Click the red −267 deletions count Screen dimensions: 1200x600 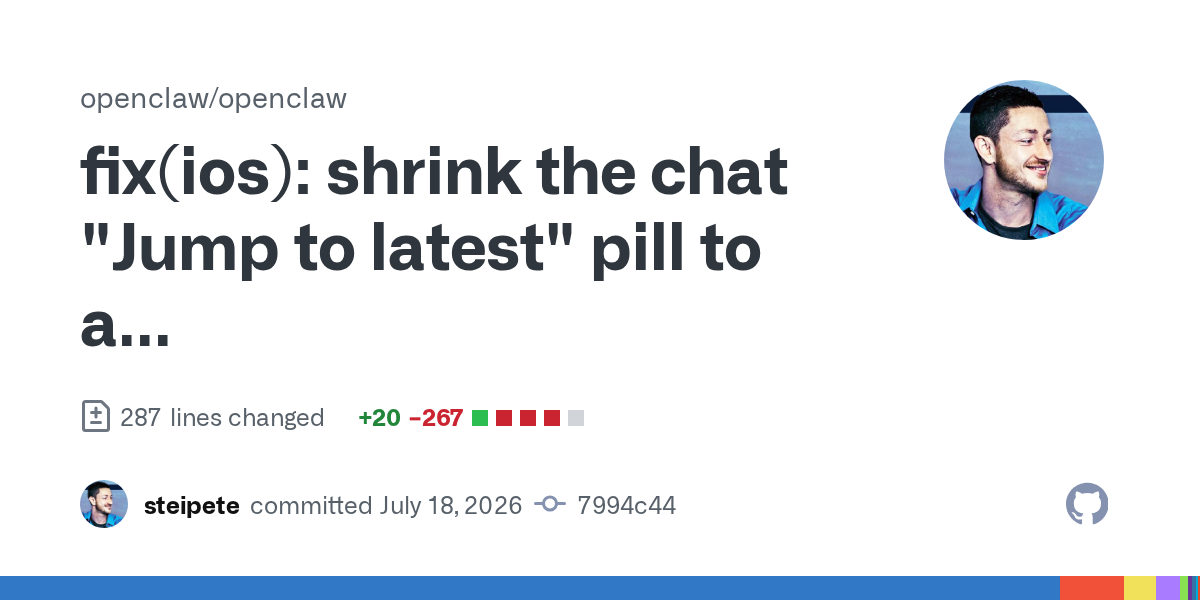tap(436, 418)
